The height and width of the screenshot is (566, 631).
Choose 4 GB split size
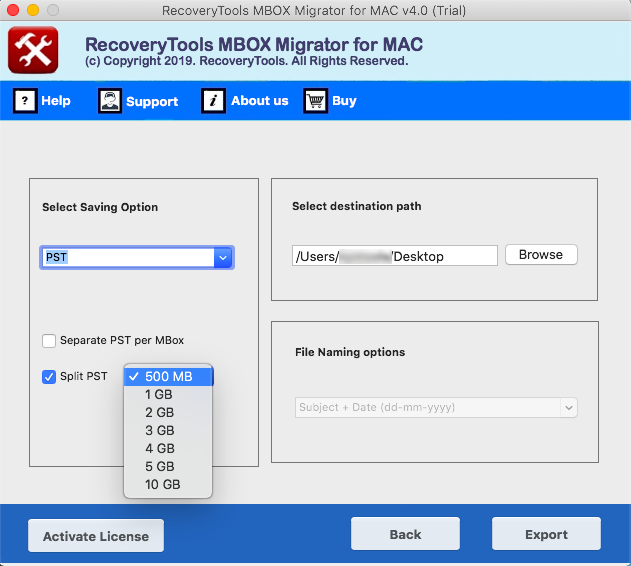tap(168, 448)
